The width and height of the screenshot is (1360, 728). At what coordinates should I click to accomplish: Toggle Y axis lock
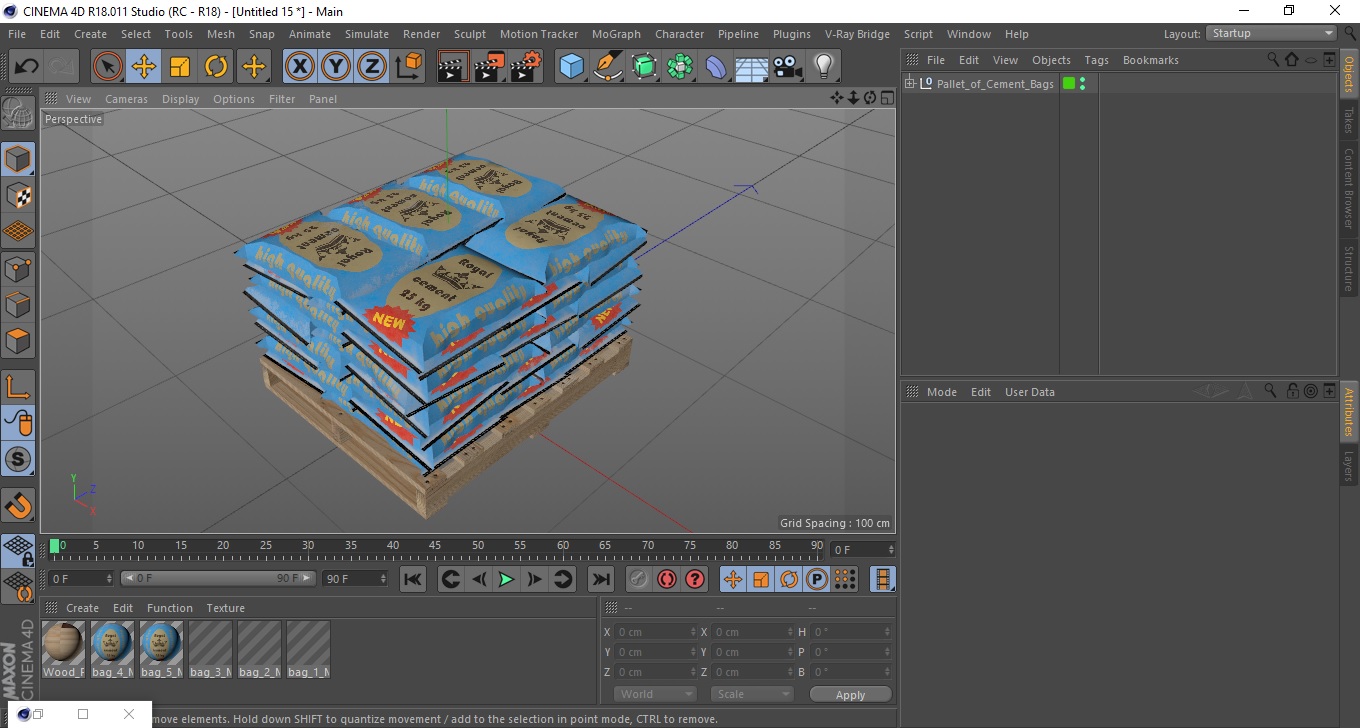tap(336, 67)
